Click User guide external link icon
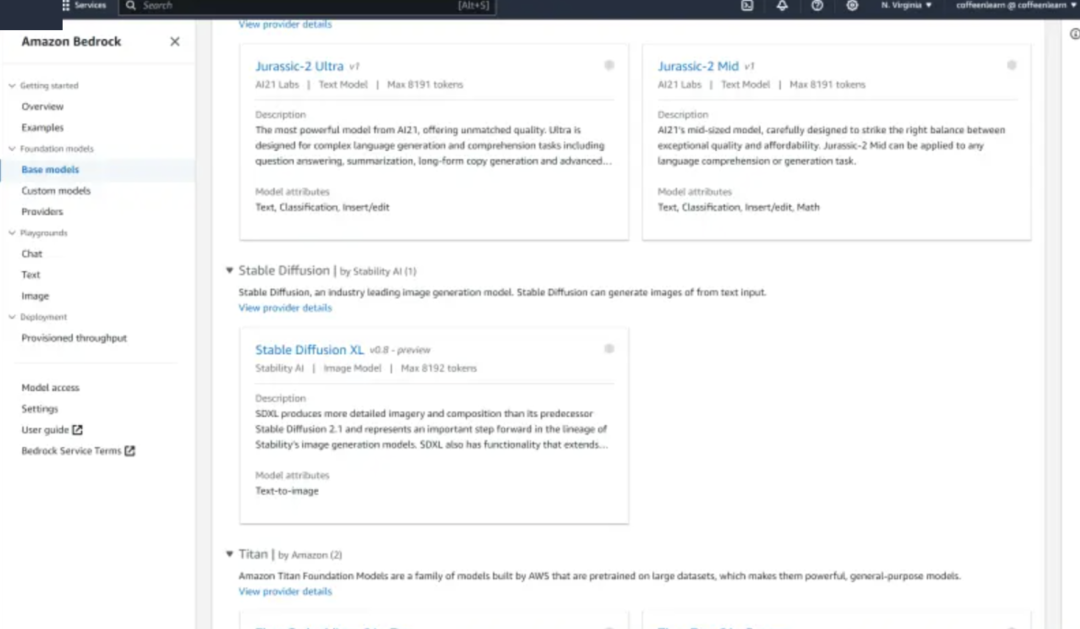Screen dimensions: 1080x629 pyautogui.click(x=77, y=430)
